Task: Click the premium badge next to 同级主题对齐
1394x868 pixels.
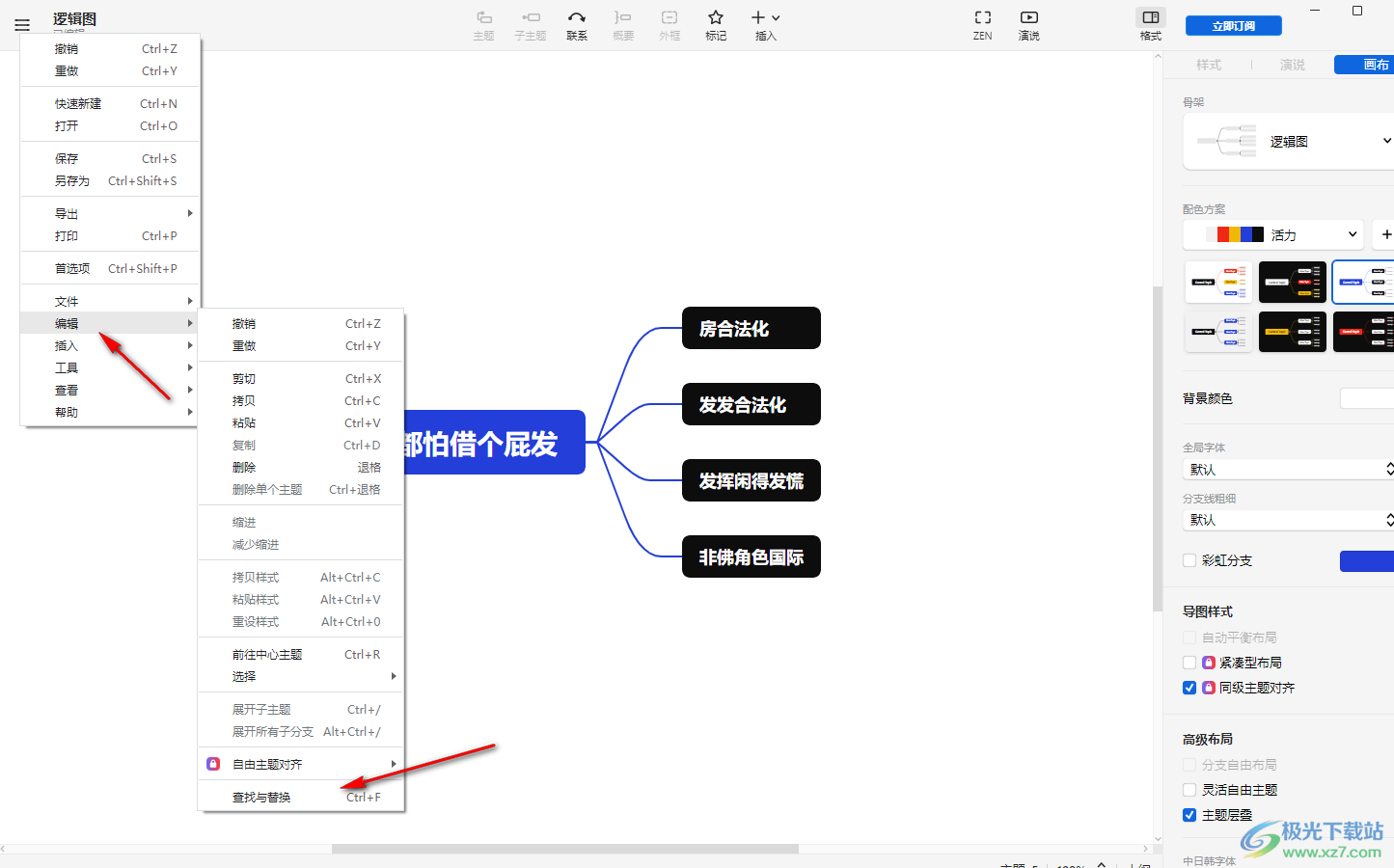Action: (x=1208, y=688)
